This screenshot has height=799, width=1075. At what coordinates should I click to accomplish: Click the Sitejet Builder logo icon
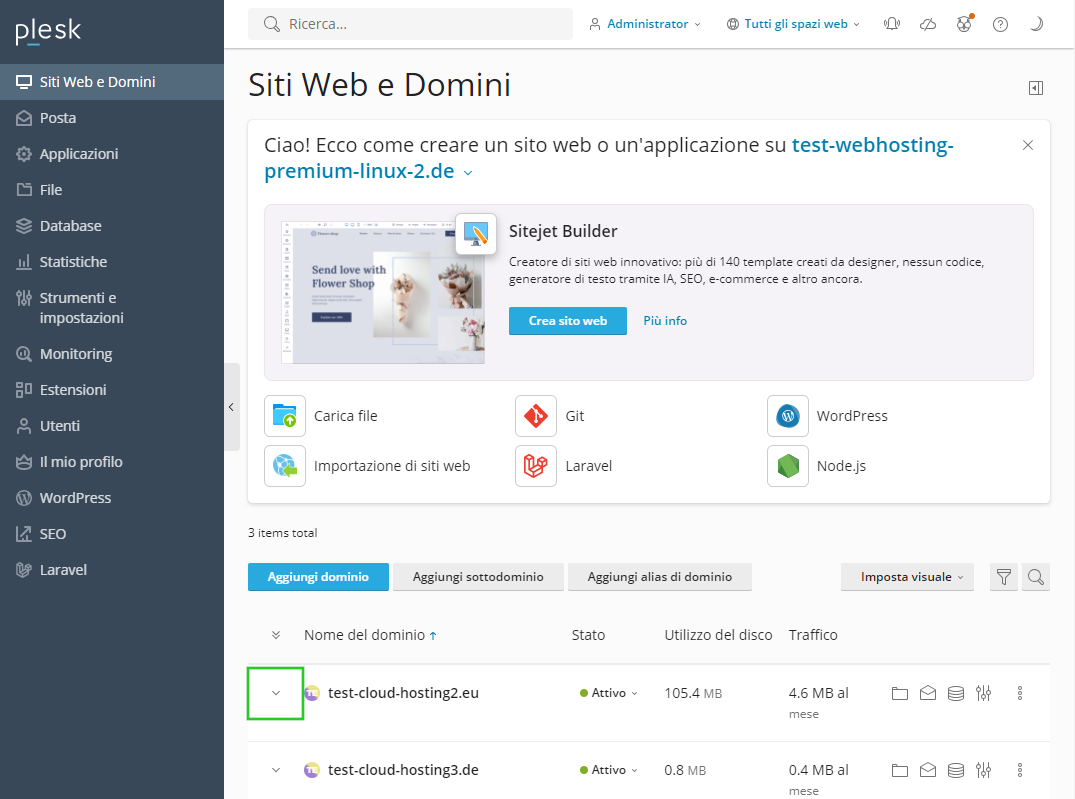pyautogui.click(x=476, y=234)
